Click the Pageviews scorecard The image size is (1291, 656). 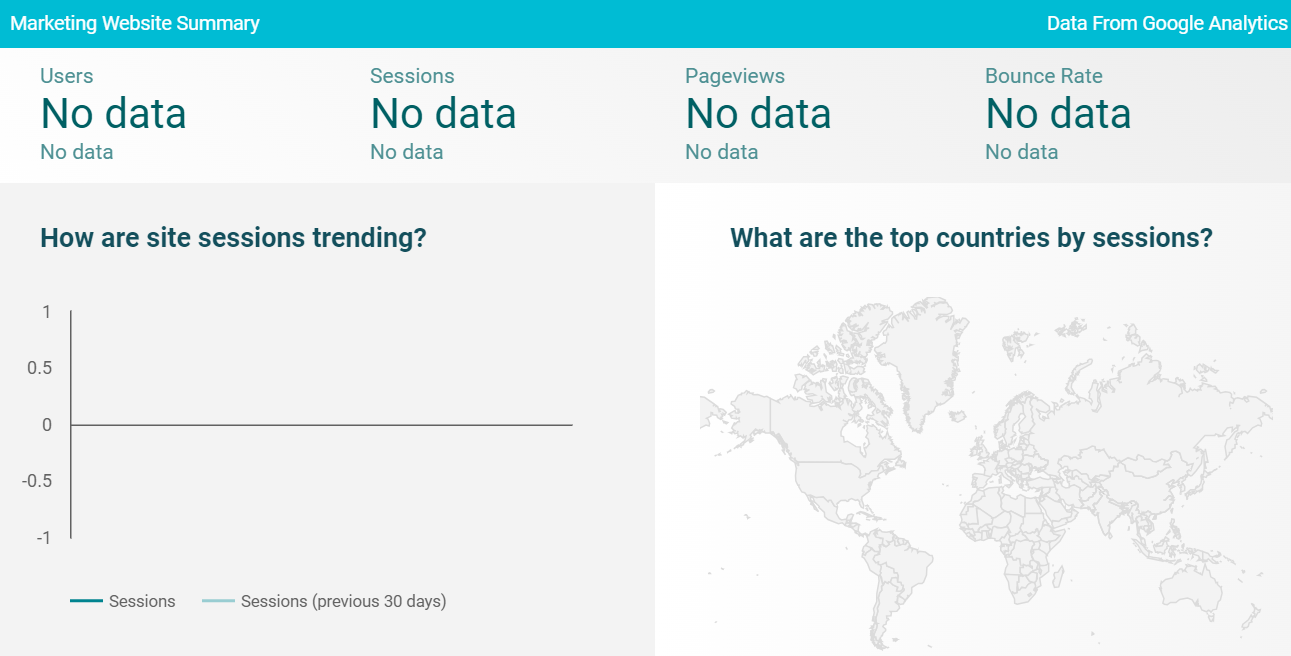[x=757, y=113]
